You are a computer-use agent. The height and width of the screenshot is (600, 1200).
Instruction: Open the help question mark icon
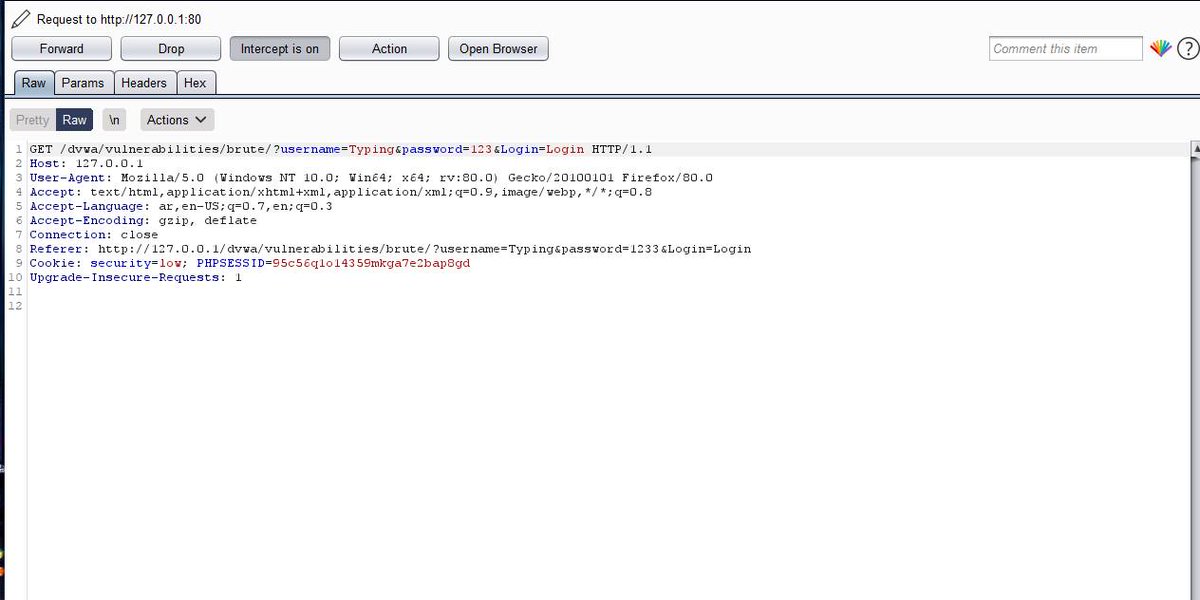tap(1187, 48)
